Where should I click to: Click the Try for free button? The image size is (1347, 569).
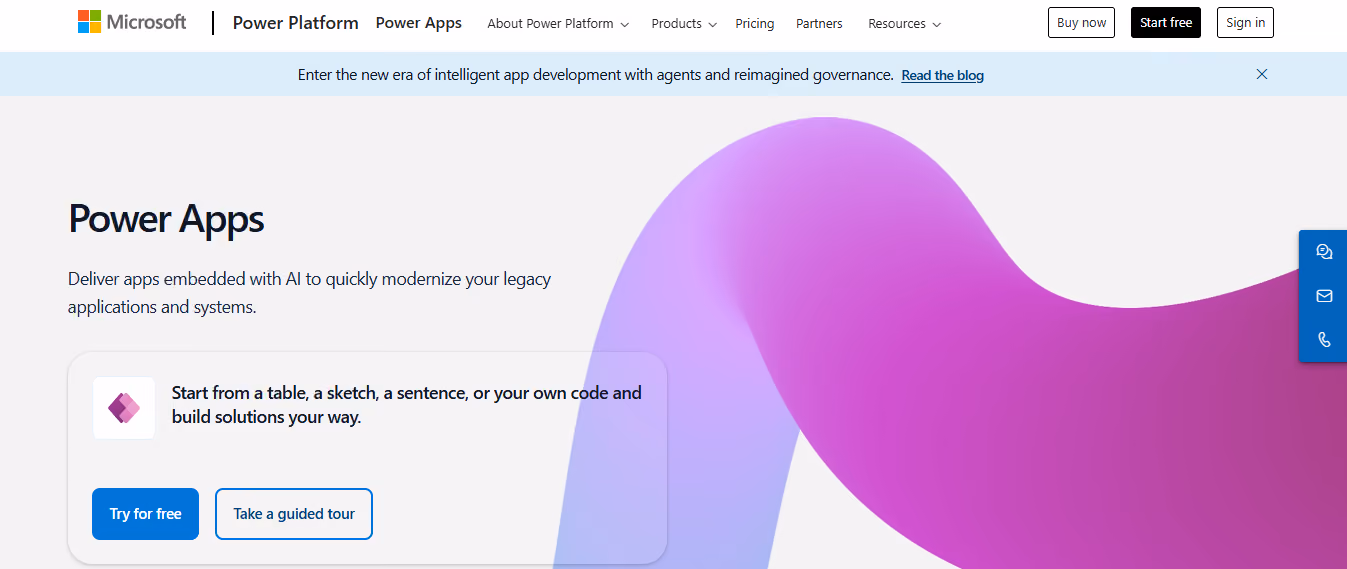pos(145,514)
